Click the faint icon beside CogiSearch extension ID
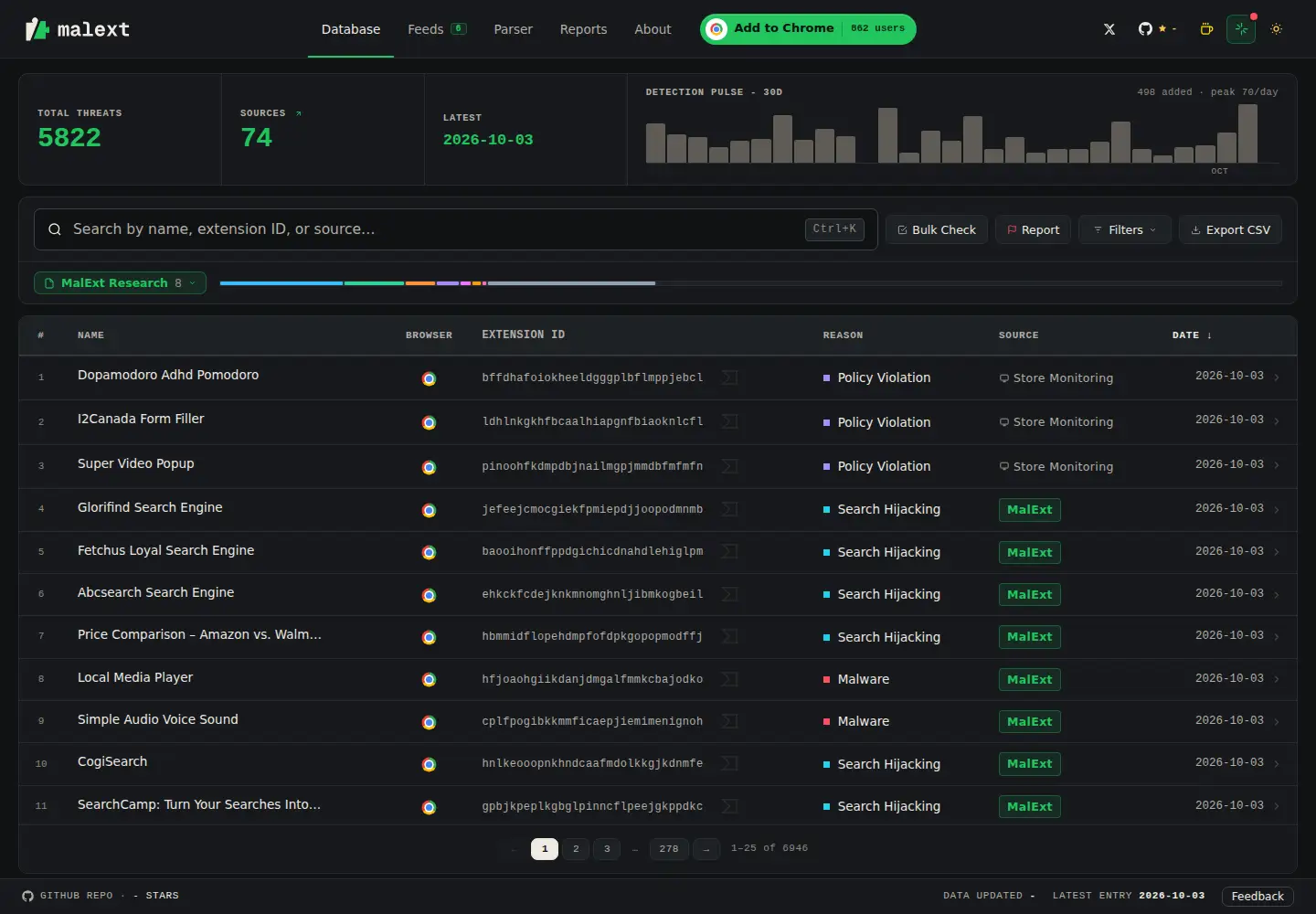The width and height of the screenshot is (1316, 914). pyautogui.click(x=729, y=763)
